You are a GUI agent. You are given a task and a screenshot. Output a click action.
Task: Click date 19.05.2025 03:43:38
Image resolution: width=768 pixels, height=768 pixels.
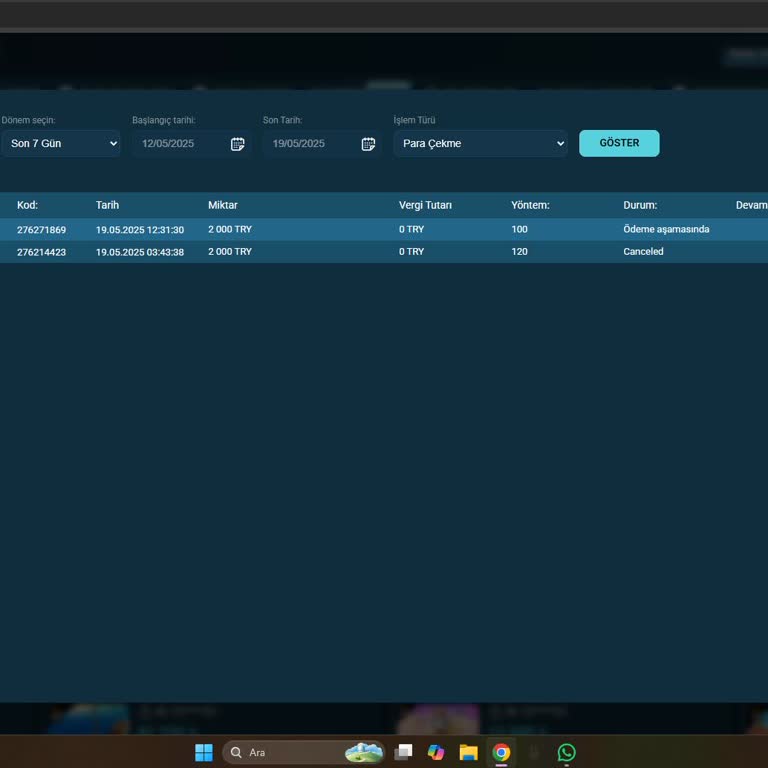140,252
